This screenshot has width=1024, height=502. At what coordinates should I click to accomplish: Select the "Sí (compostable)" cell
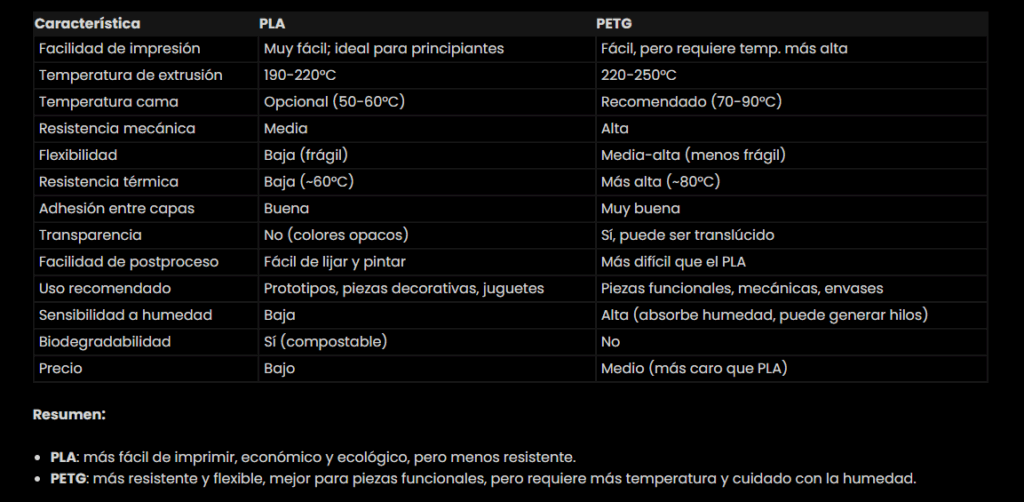[325, 342]
